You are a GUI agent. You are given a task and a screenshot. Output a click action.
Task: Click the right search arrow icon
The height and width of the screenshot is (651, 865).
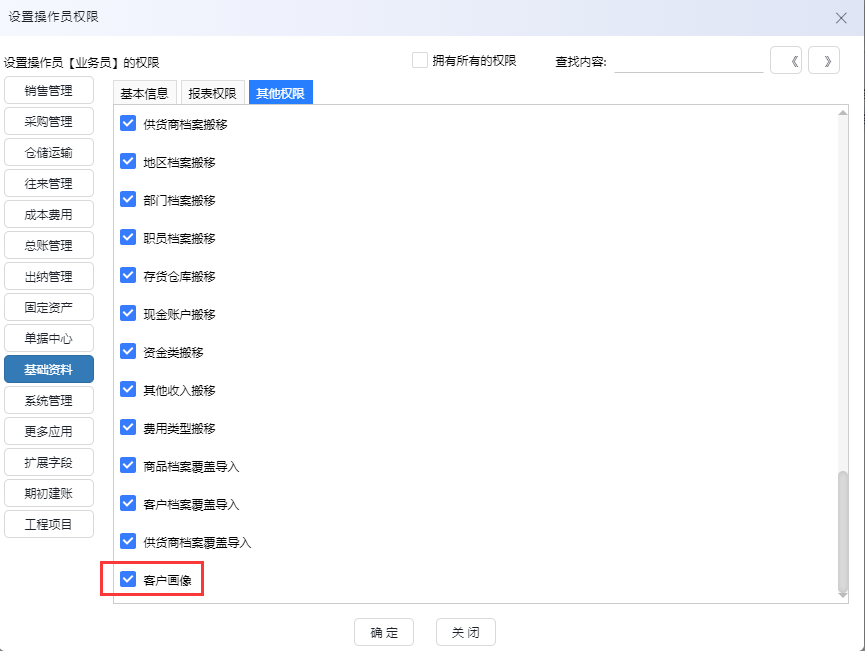[x=822, y=60]
